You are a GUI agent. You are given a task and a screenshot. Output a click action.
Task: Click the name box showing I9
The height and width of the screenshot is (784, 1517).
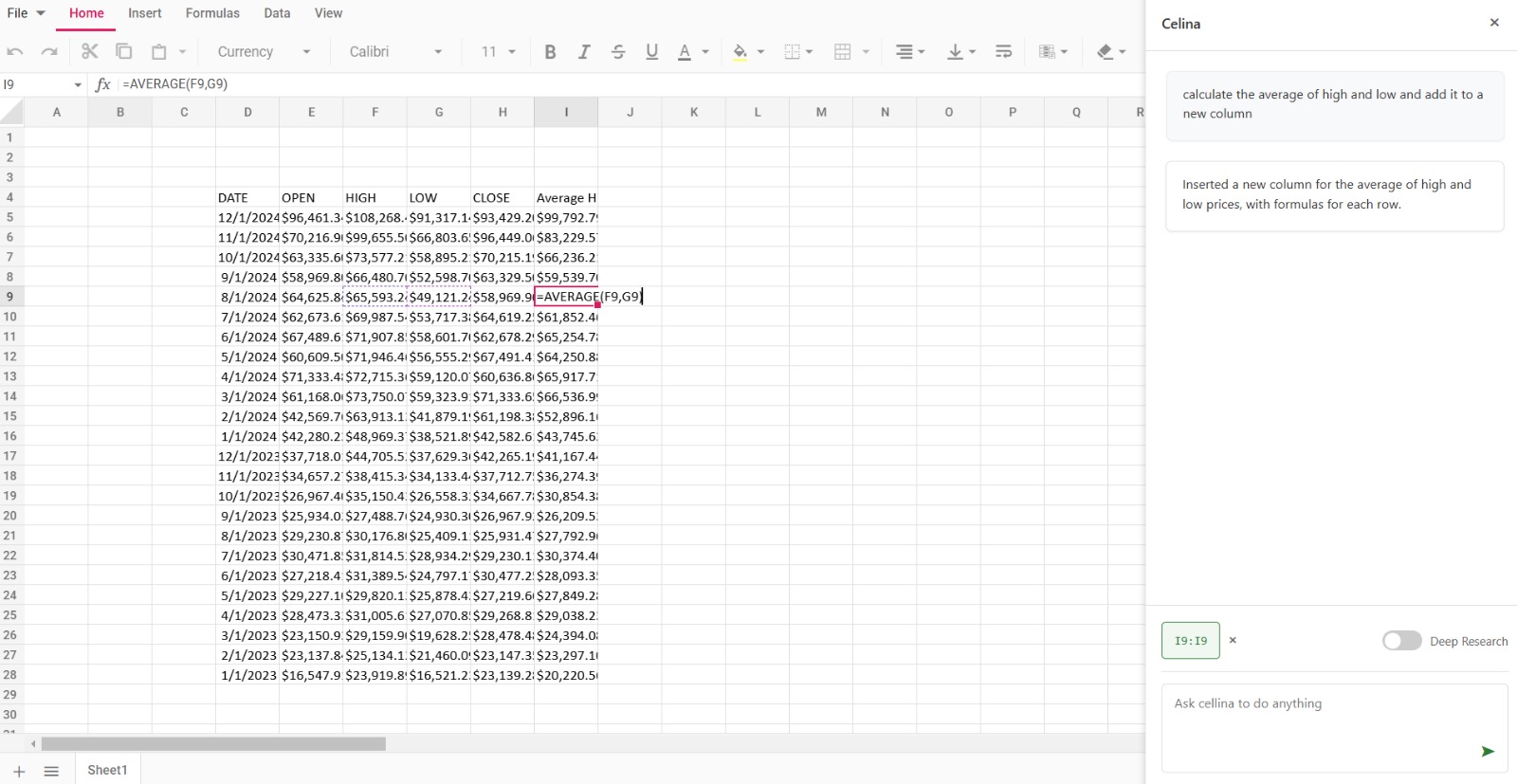pos(34,84)
